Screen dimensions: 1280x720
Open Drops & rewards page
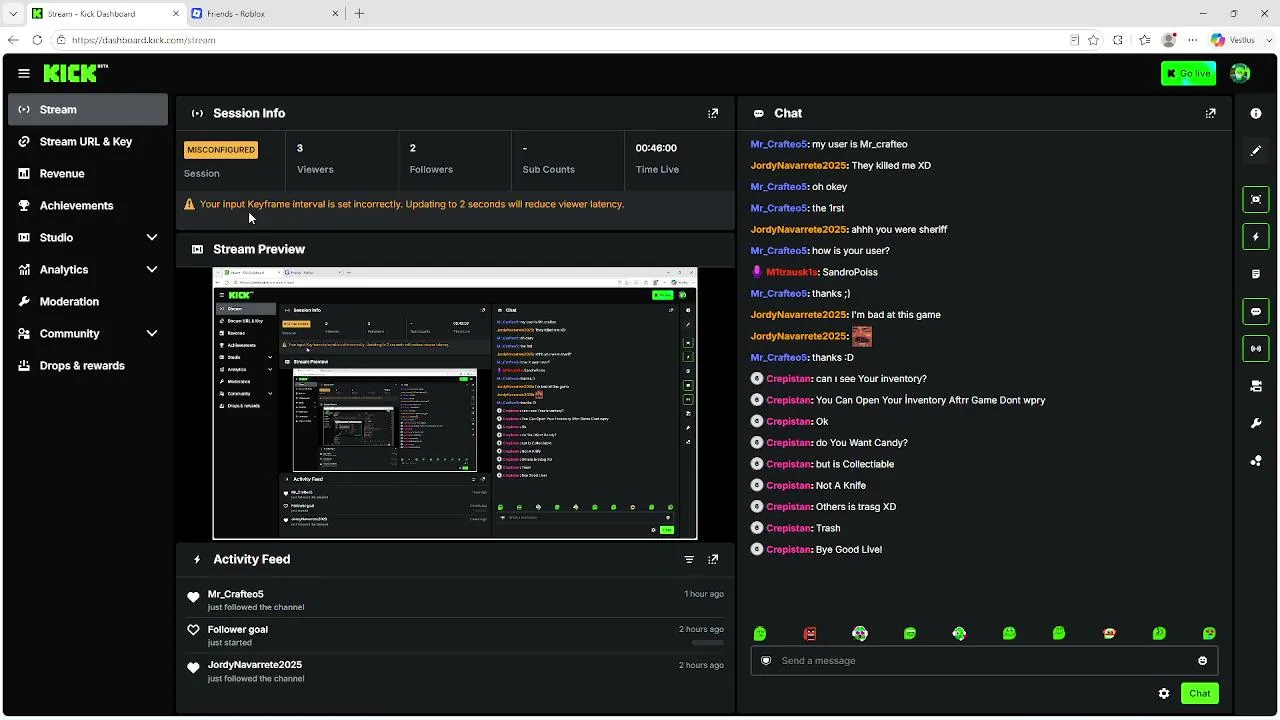(88, 366)
